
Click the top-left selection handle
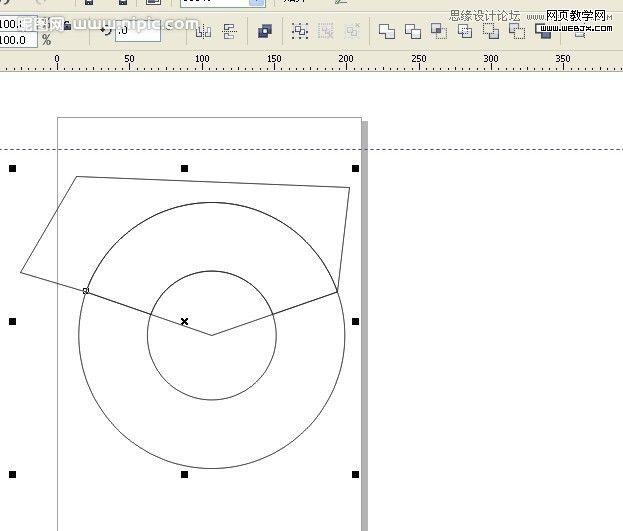(x=13, y=169)
